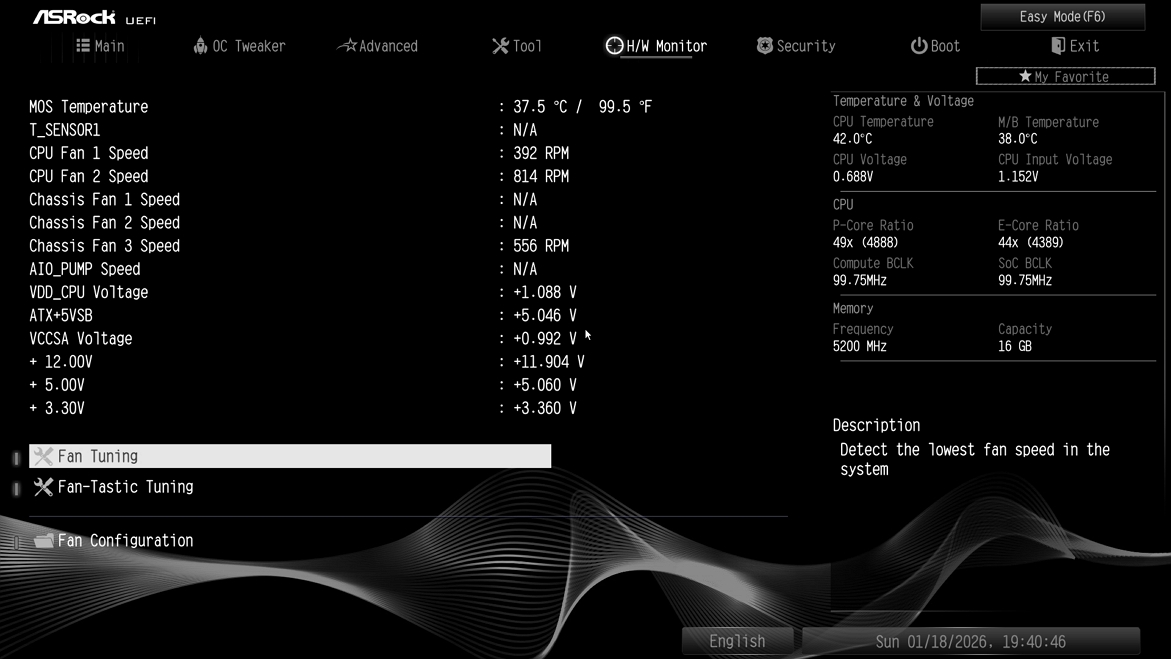The height and width of the screenshot is (659, 1171).
Task: Open the Fan Configuration folder icon
Action: click(42, 540)
